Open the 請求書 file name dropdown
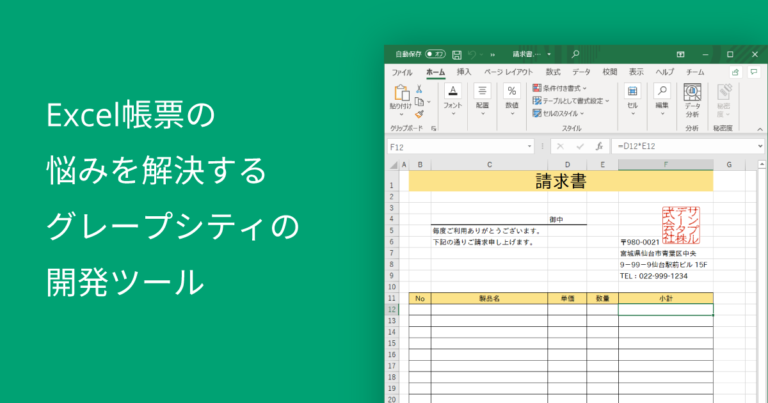 click(x=549, y=54)
